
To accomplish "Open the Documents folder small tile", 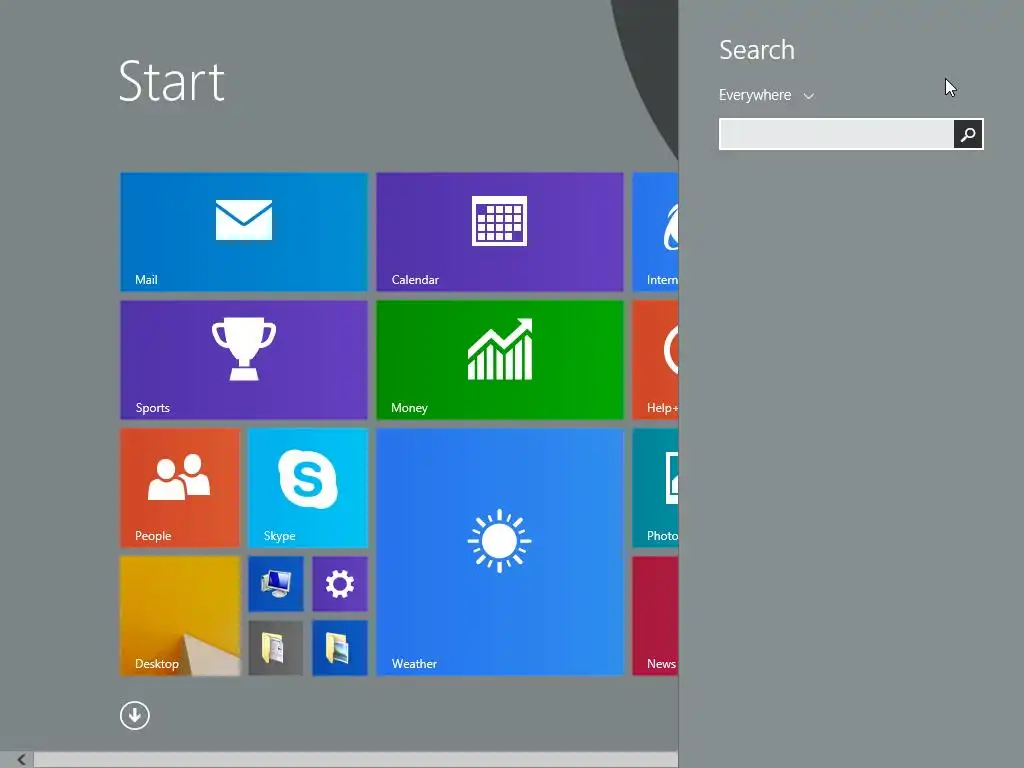I will [276, 648].
